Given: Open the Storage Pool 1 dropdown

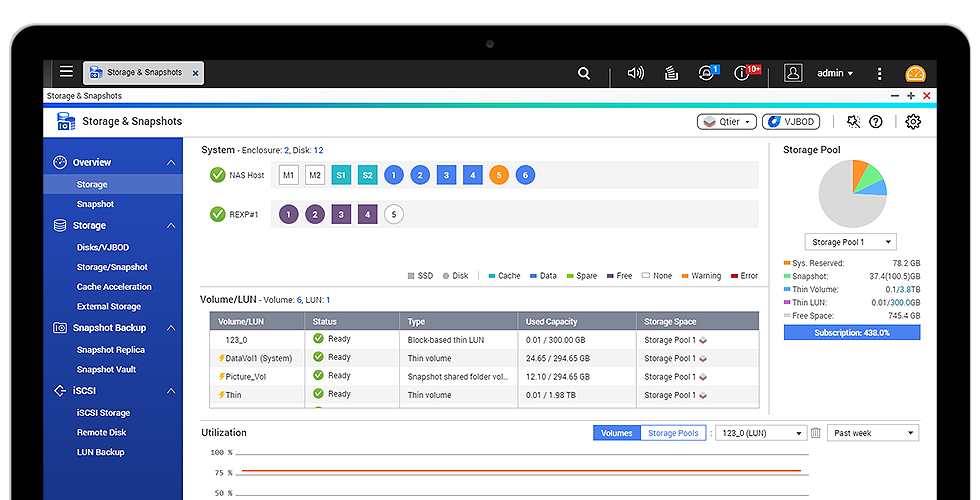Looking at the screenshot, I should pyautogui.click(x=851, y=242).
